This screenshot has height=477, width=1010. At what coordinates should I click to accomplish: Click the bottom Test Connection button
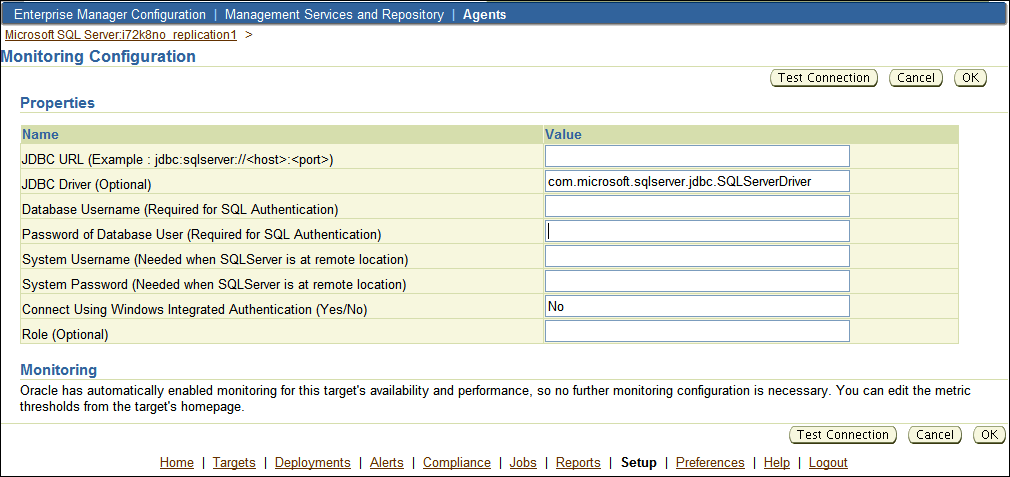pos(843,435)
